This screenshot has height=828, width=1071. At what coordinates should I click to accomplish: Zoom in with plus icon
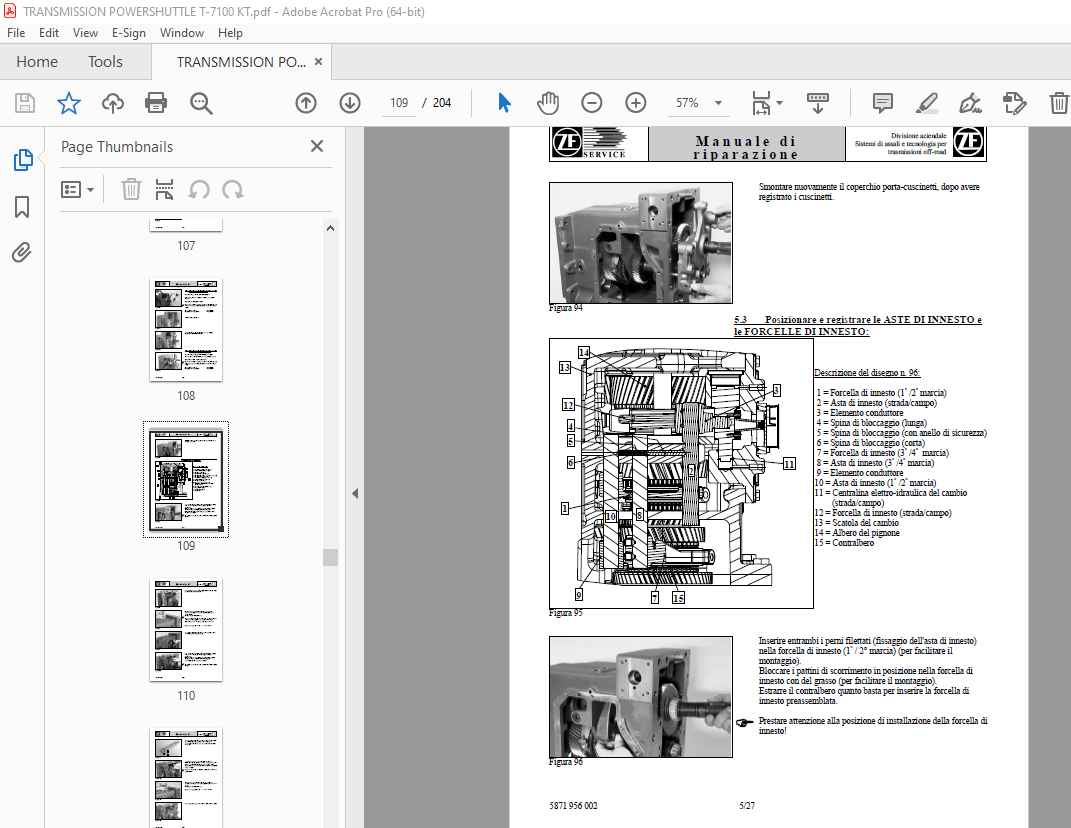(x=635, y=103)
